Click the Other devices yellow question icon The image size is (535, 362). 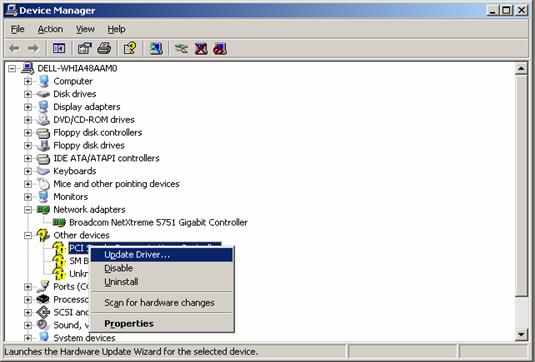pos(43,235)
